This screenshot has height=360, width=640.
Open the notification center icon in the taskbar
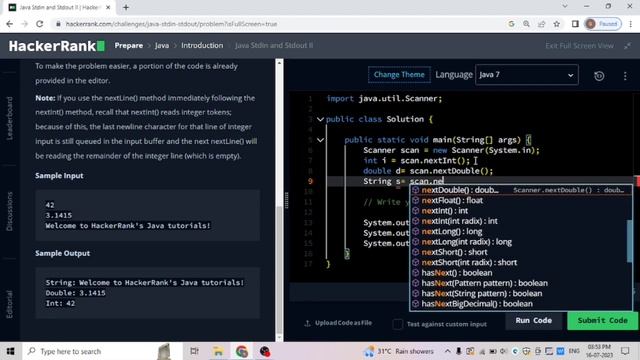625,351
